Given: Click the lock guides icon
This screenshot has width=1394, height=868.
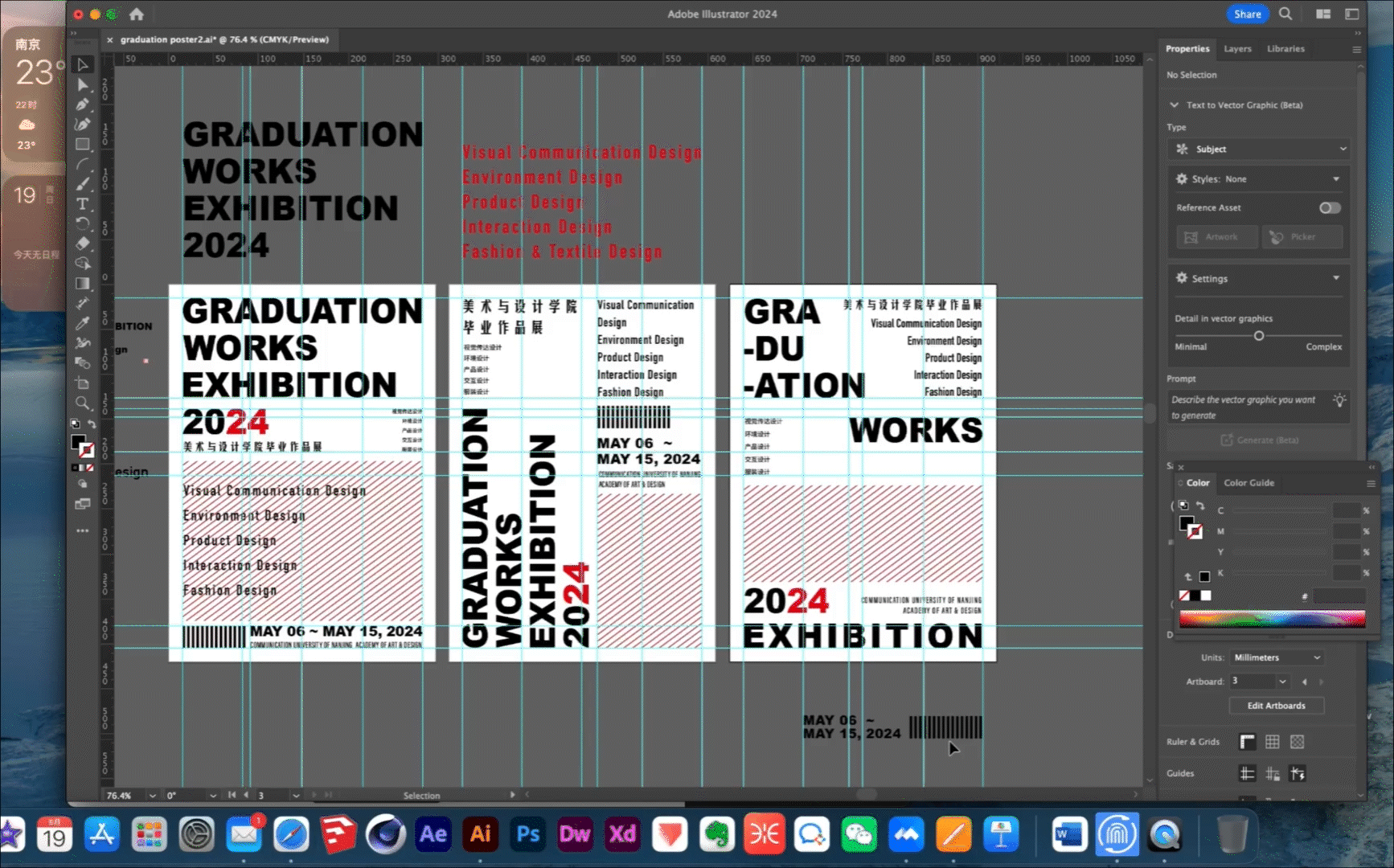Looking at the screenshot, I should (x=1272, y=773).
